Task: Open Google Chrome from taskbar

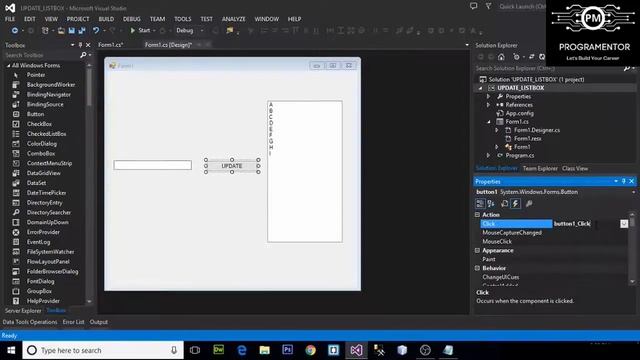Action: coord(310,350)
